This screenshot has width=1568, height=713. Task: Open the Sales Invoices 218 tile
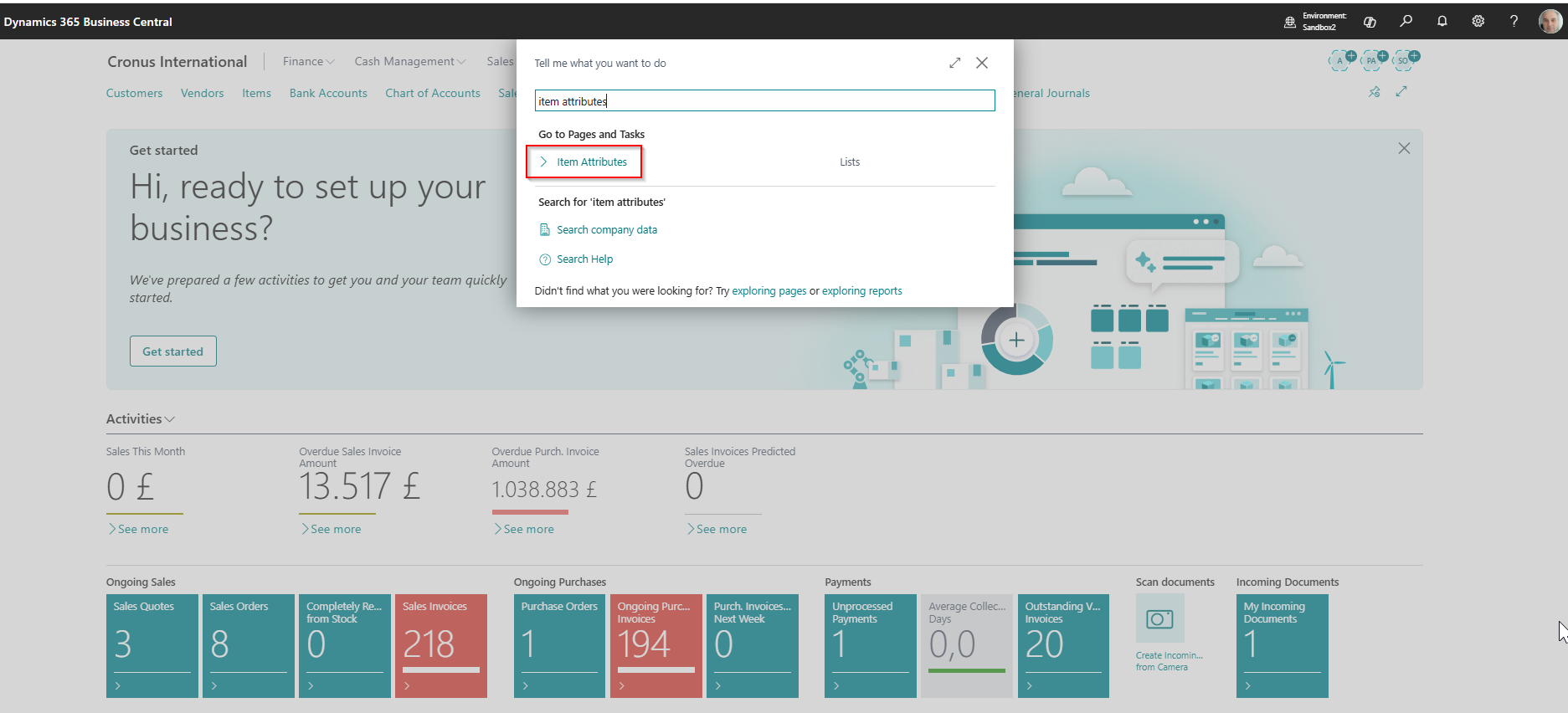[x=440, y=644]
